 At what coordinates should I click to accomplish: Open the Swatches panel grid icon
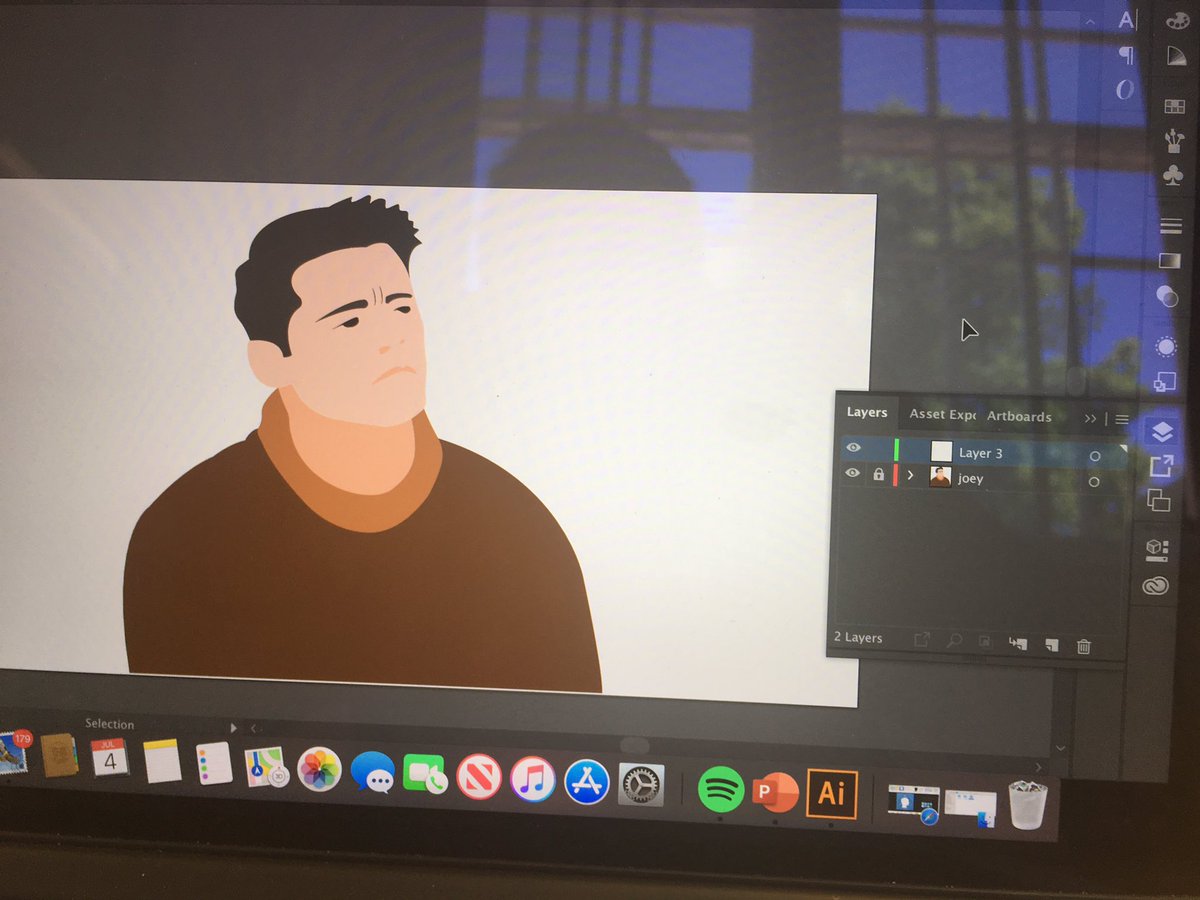(x=1173, y=106)
